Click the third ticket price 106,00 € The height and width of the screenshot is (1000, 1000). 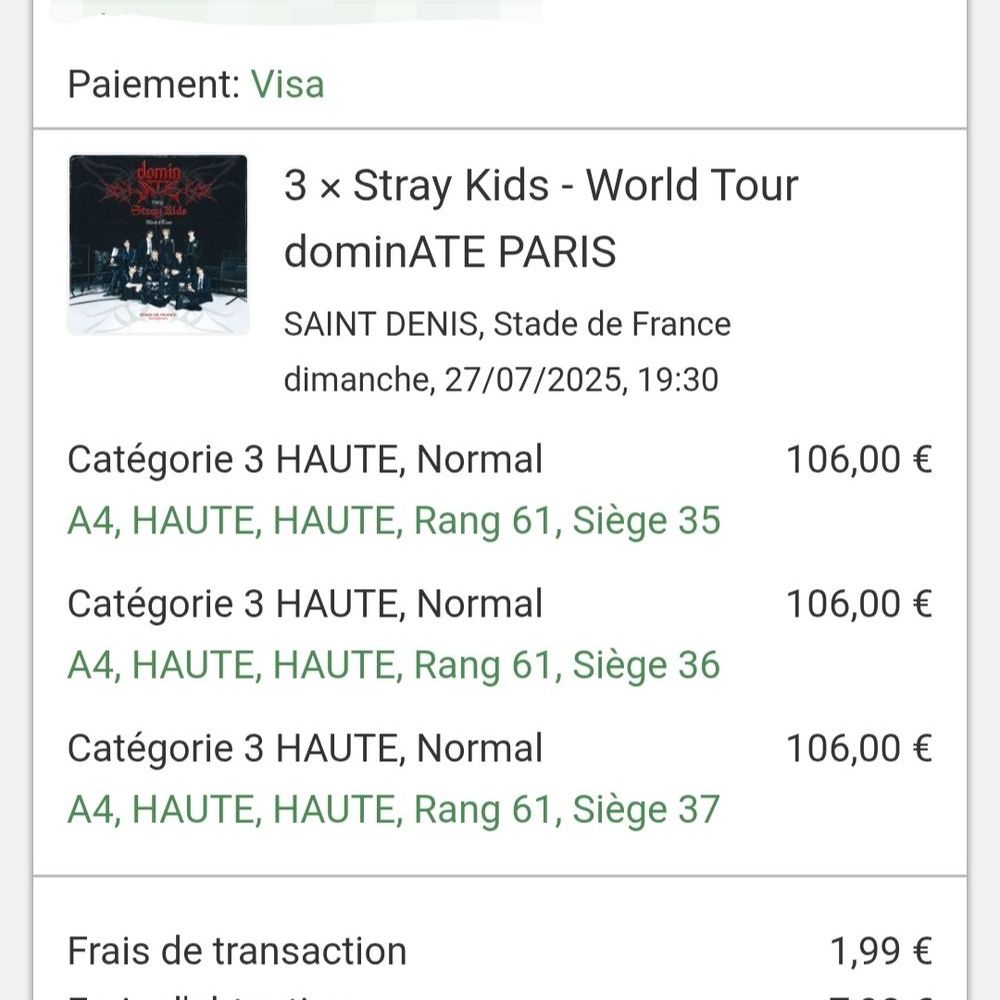(x=859, y=749)
